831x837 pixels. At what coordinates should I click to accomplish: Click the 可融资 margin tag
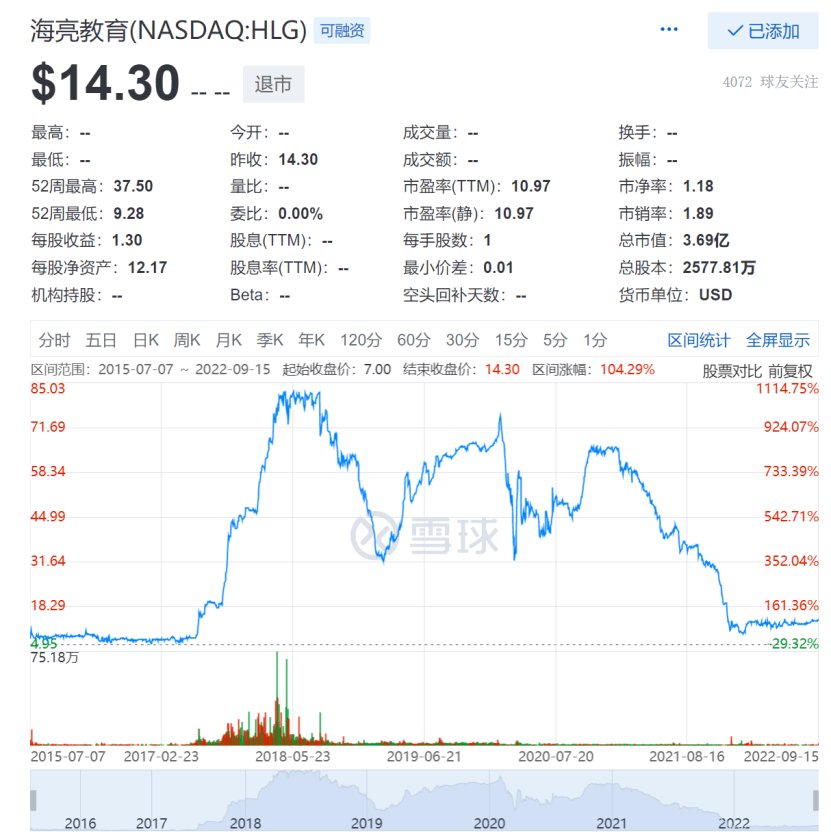342,30
